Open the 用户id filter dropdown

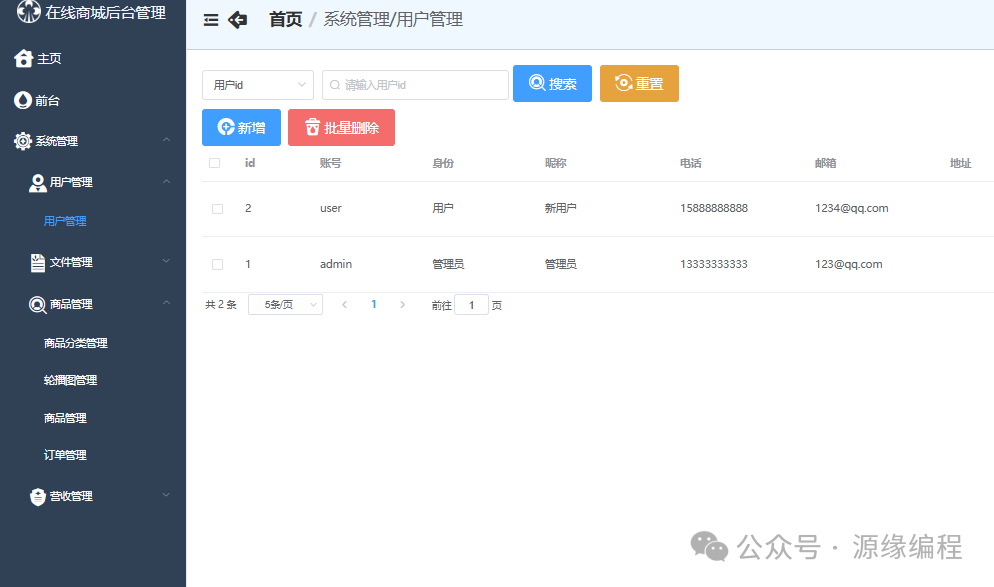coord(257,85)
